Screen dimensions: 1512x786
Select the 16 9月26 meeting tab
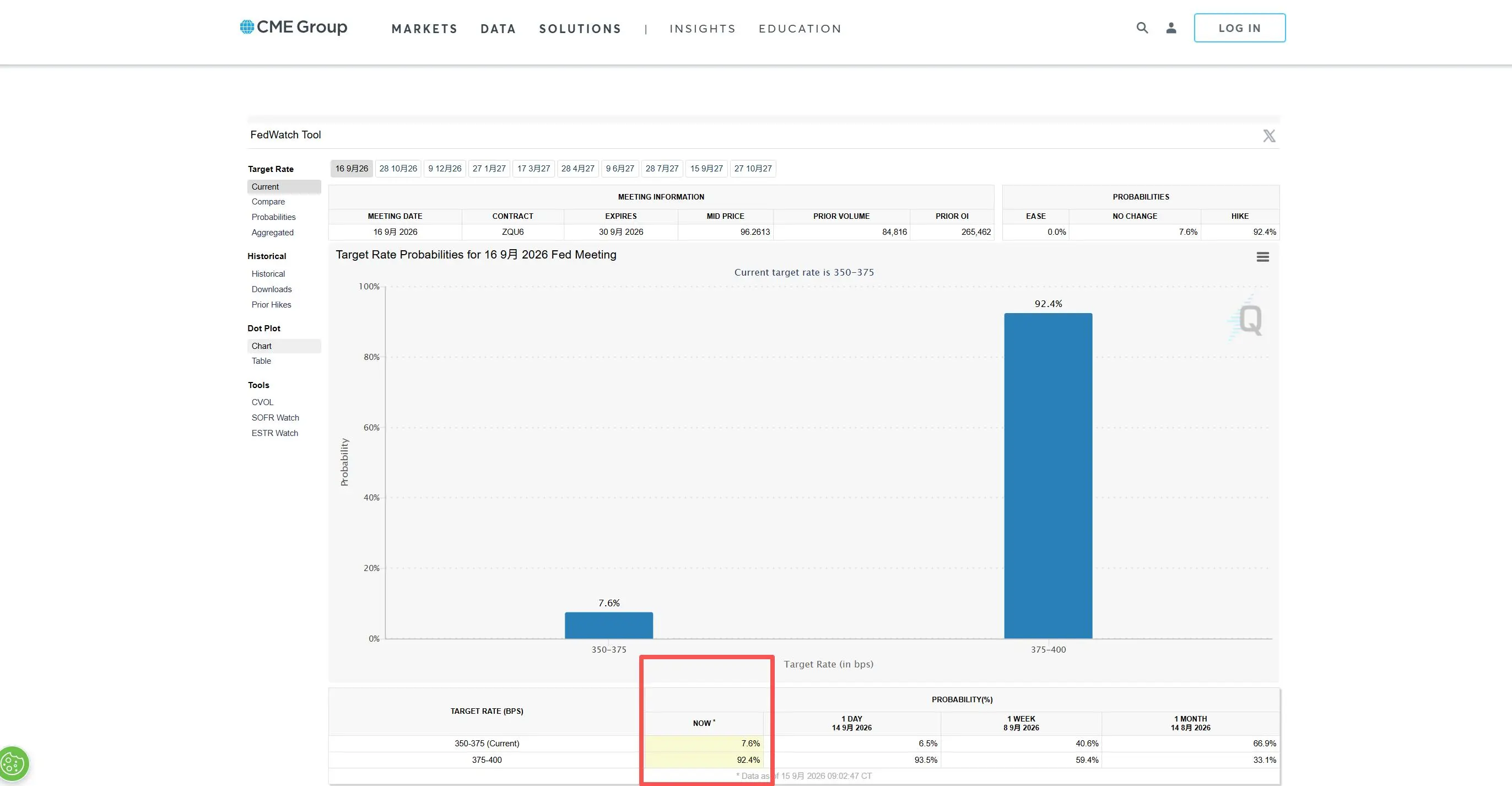coord(352,169)
